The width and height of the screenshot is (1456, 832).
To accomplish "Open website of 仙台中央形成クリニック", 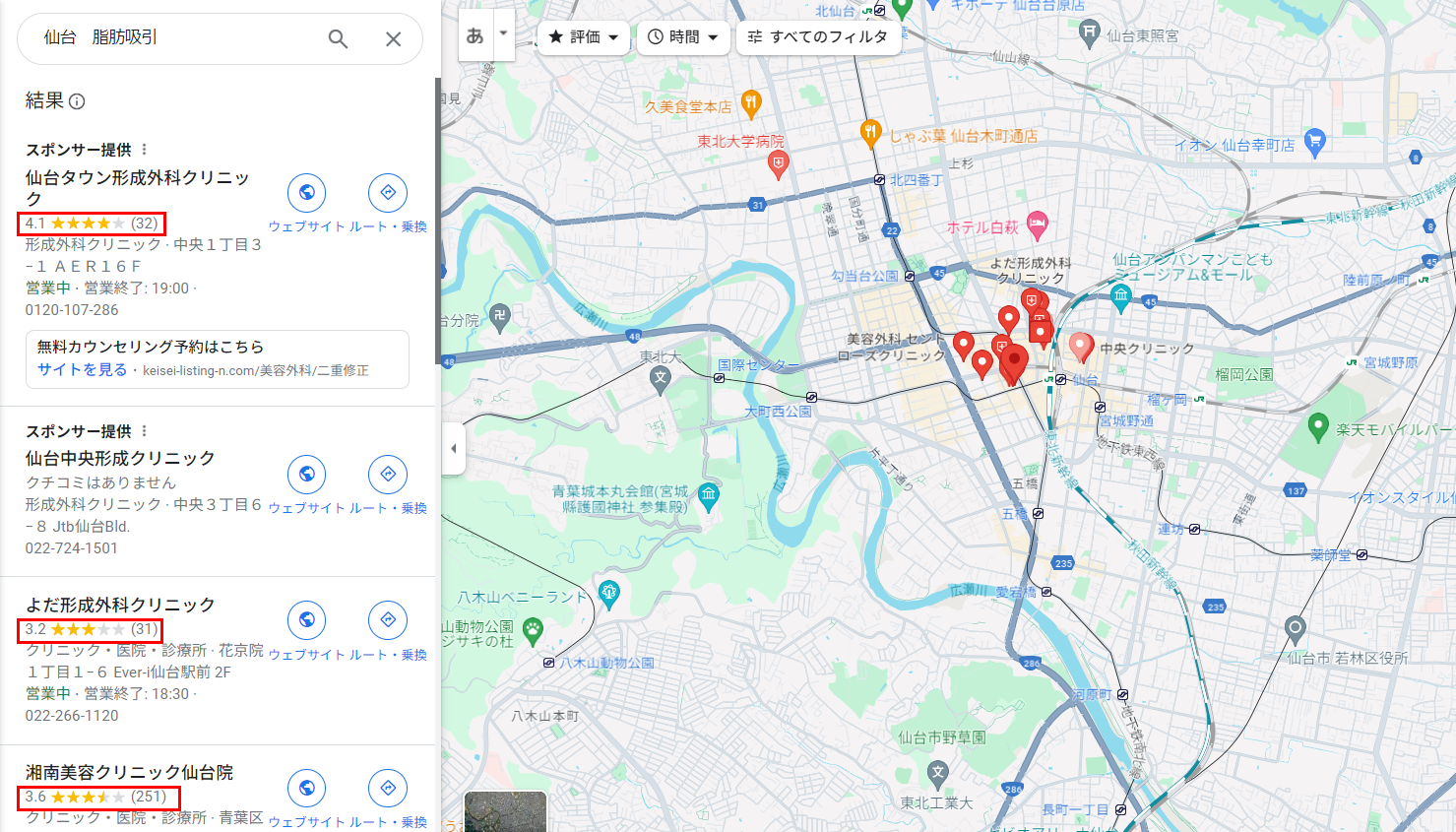I will point(307,475).
